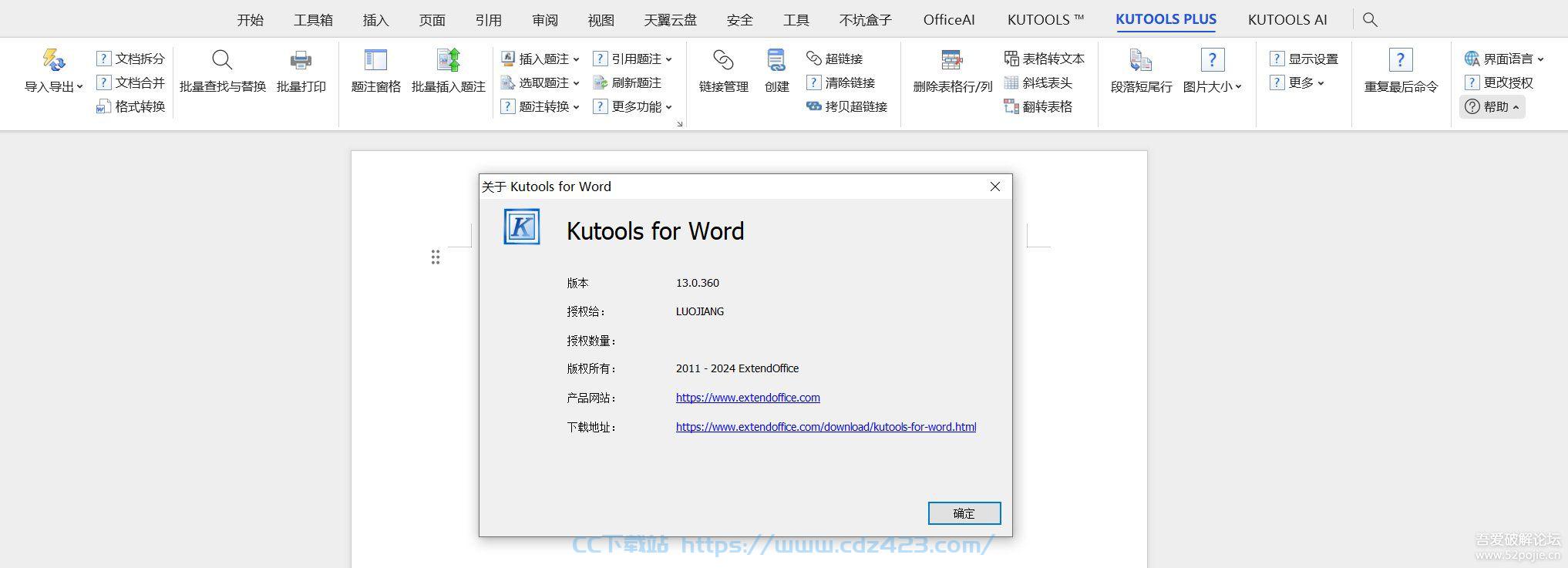The height and width of the screenshot is (568, 1568).
Task: Expand the 引用题注 dropdown
Action: (x=669, y=59)
